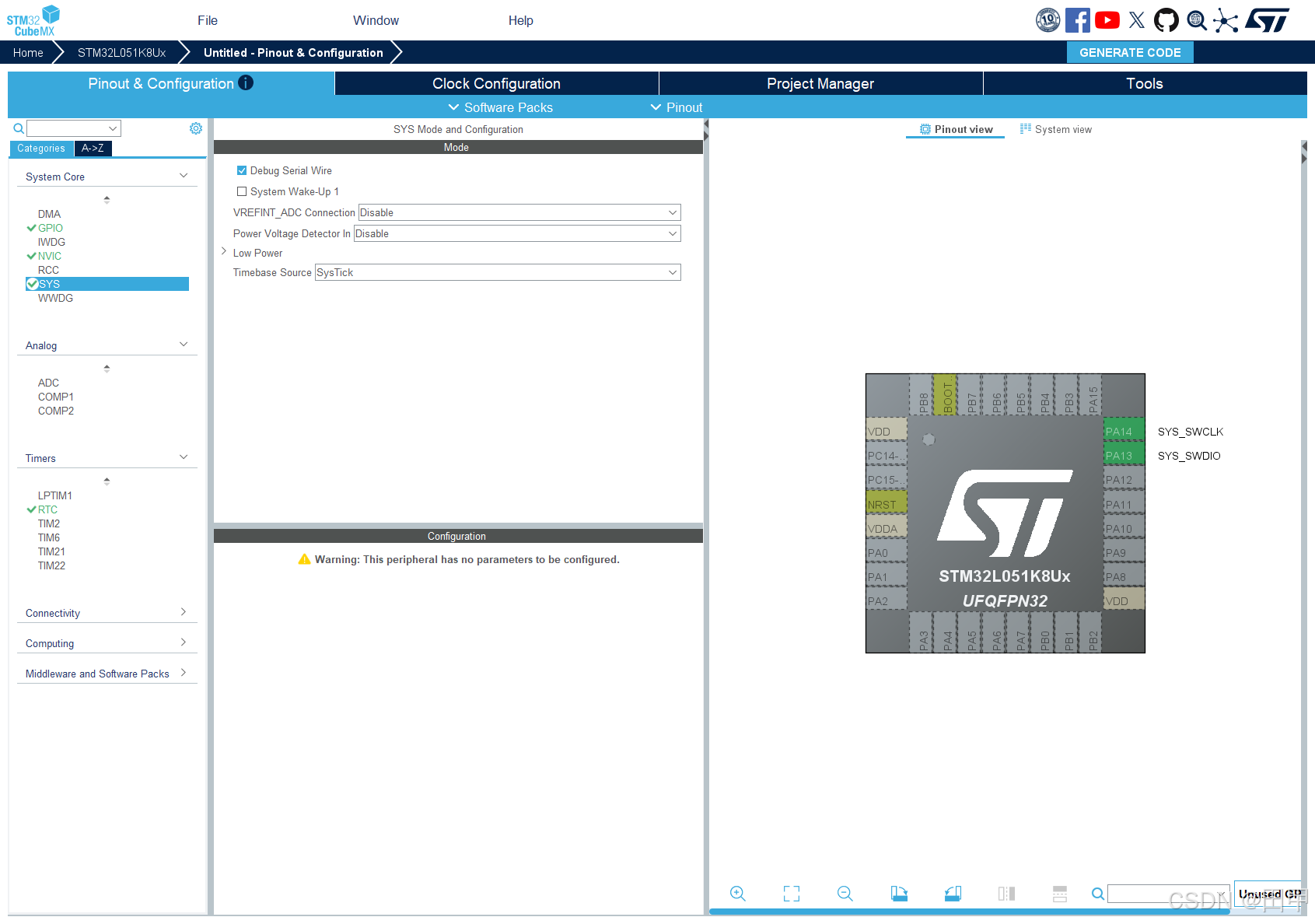The height and width of the screenshot is (924, 1315).
Task: Click the STM32L051K8Ux breadcrumb
Action: coord(122,52)
